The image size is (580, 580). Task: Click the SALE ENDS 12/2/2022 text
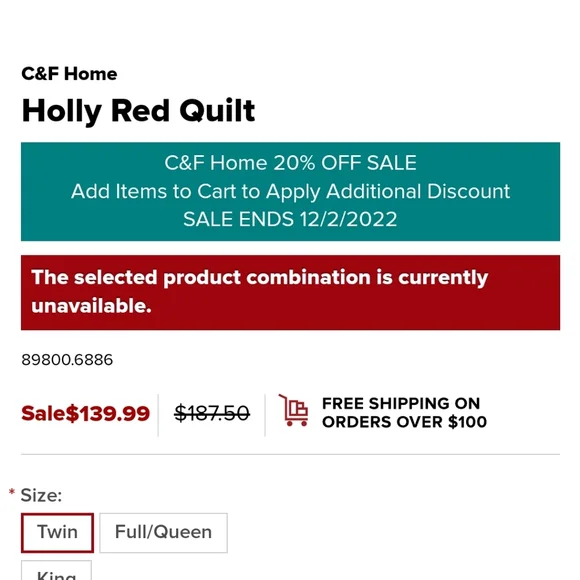290,219
